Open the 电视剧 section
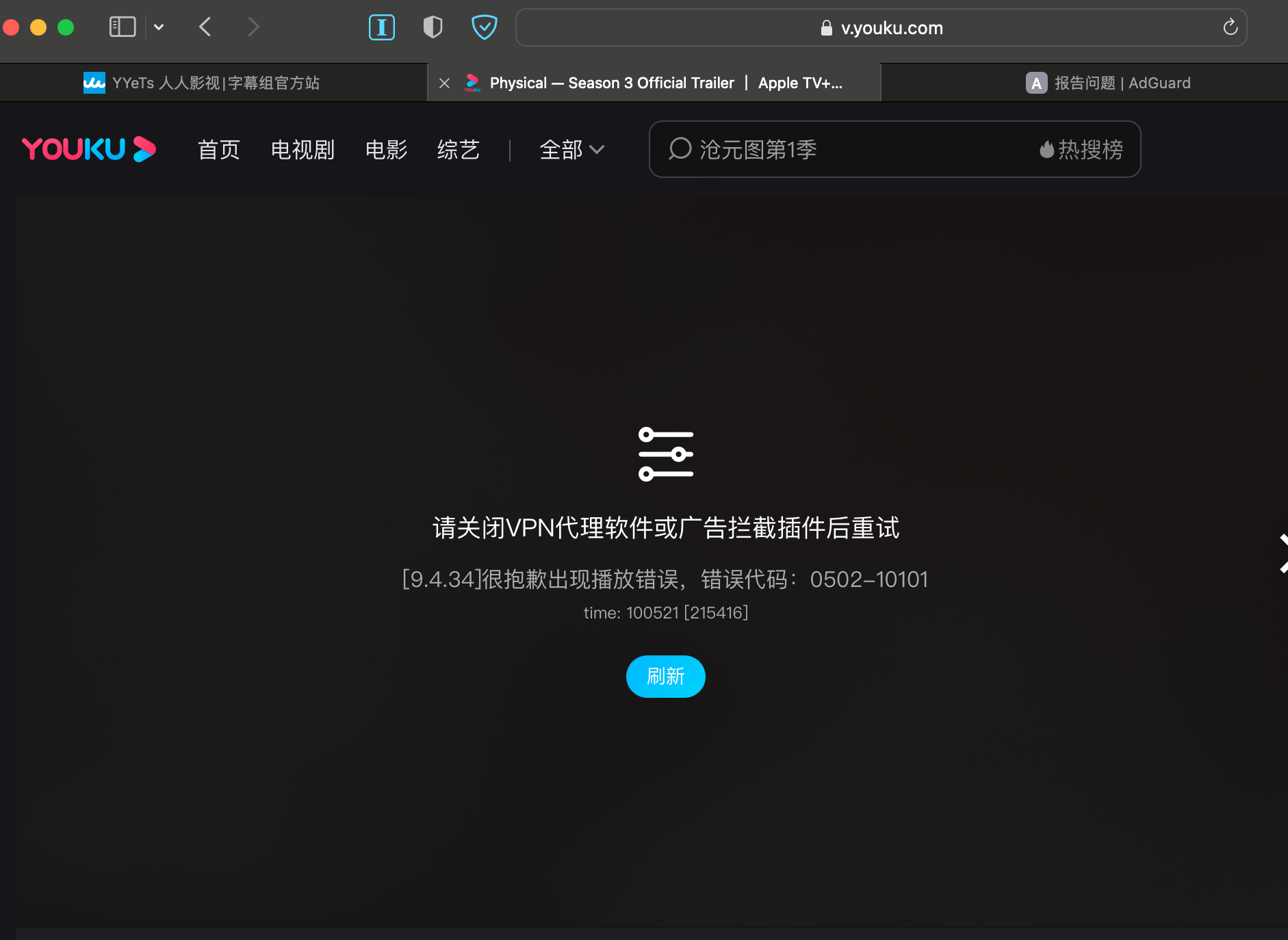The width and height of the screenshot is (1288, 940). tap(302, 150)
